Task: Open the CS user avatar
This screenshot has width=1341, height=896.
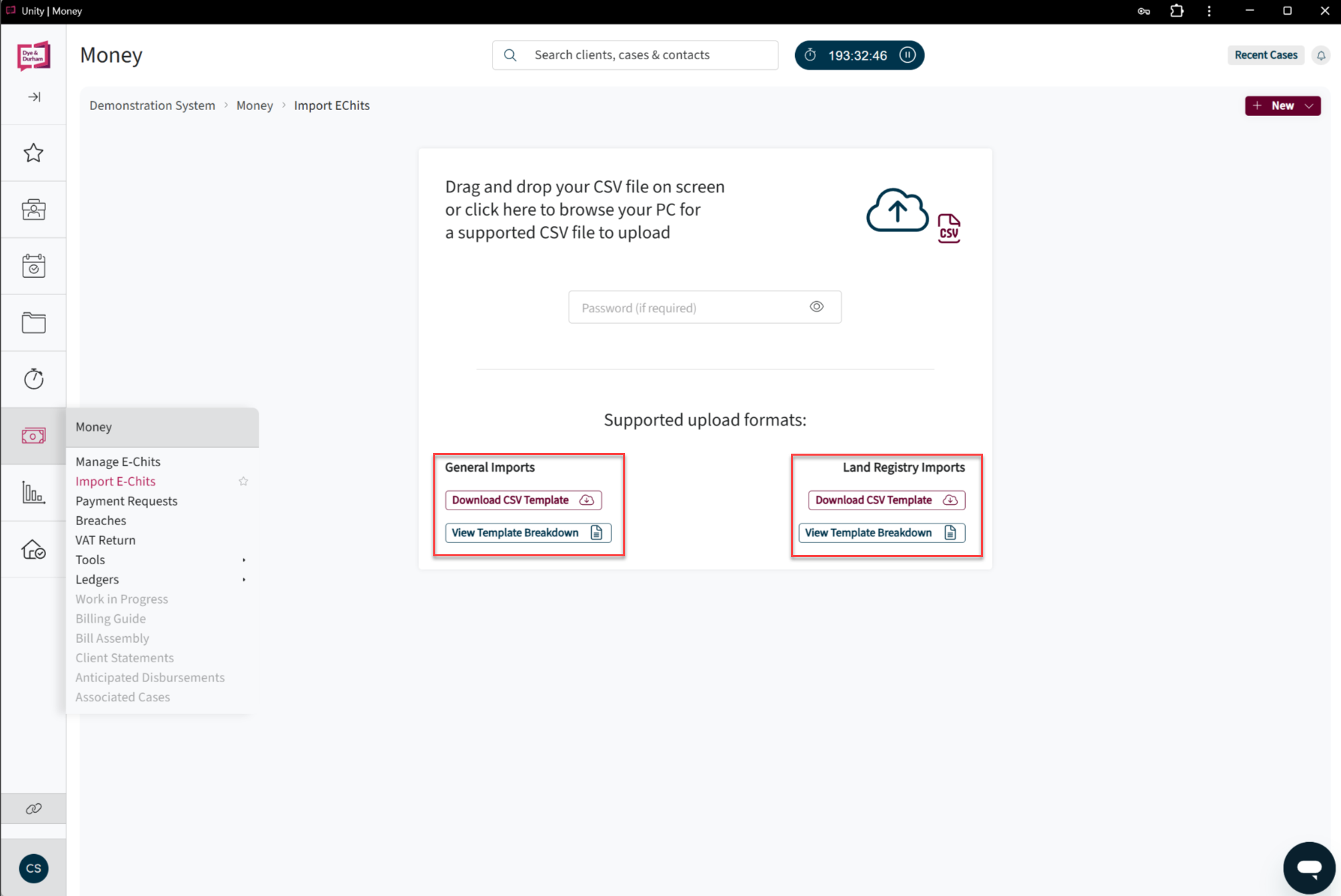Action: tap(33, 868)
